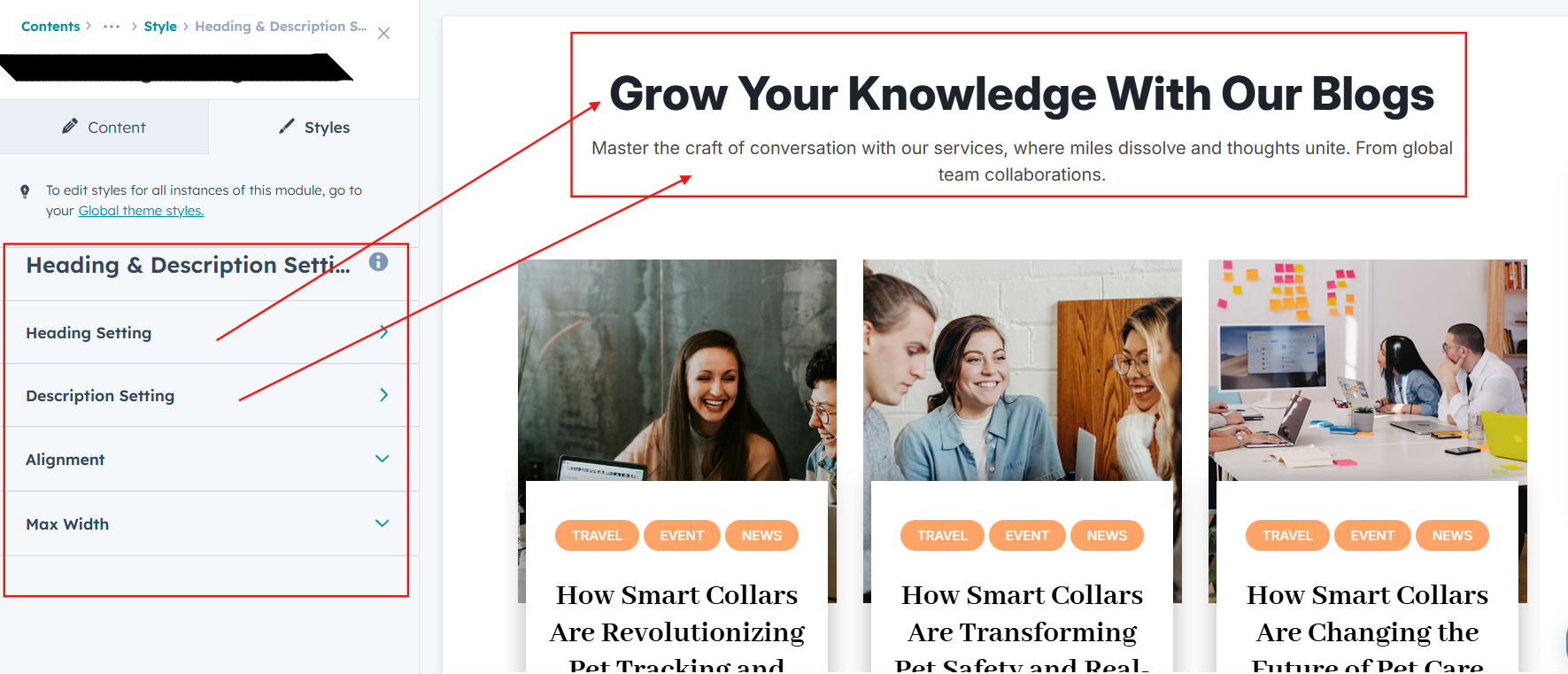Open the Global theme styles link
The width and height of the screenshot is (1568, 674).
[141, 211]
